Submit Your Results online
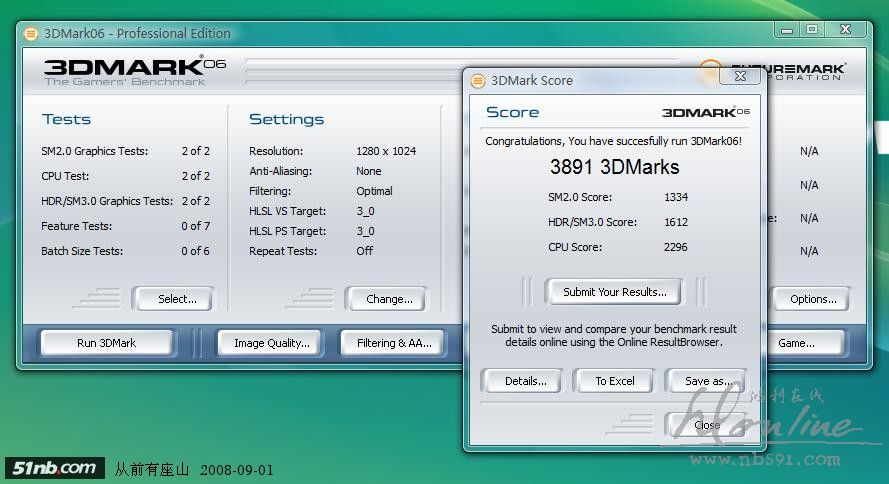Screen dimensions: 889x484 pos(613,292)
